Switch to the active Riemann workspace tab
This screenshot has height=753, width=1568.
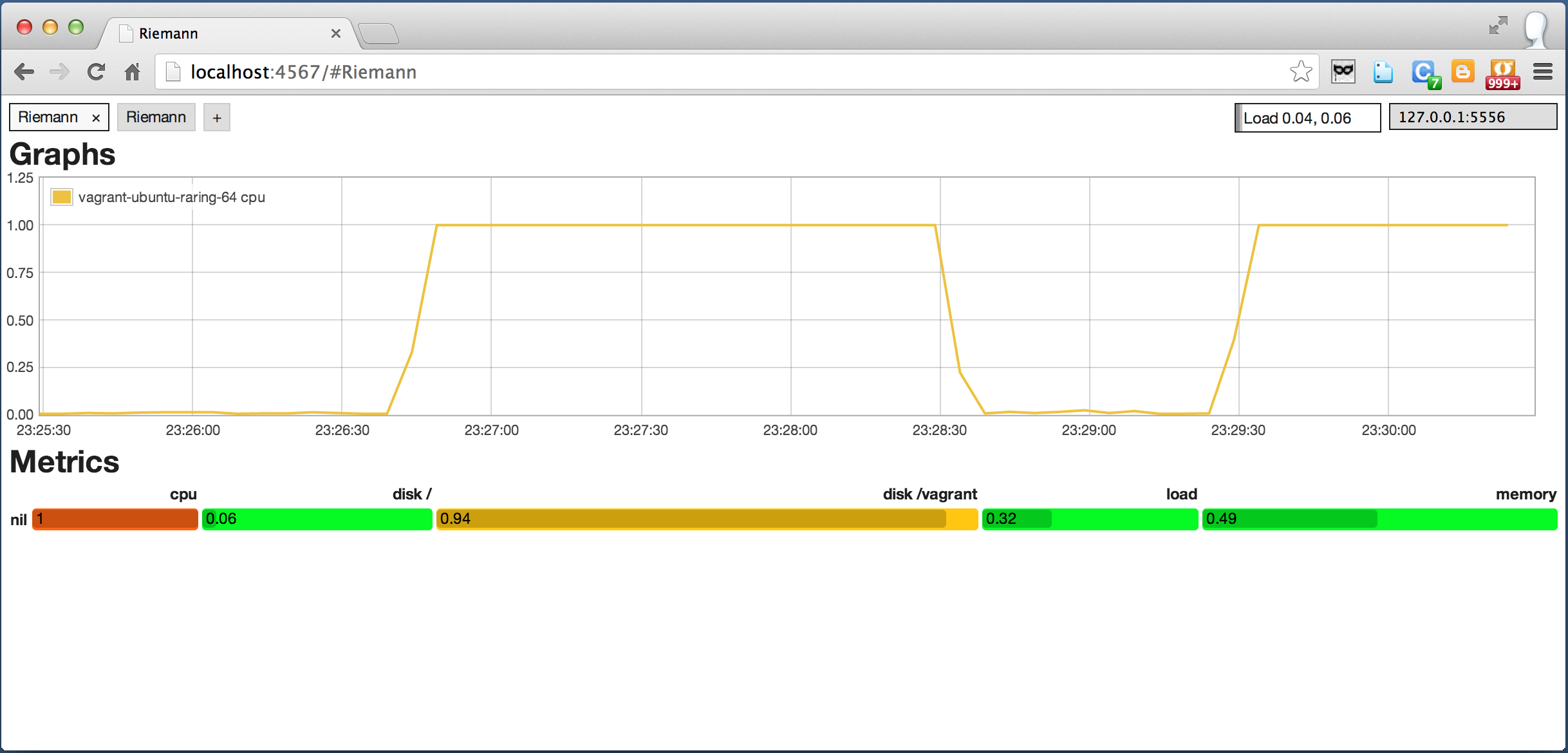point(48,117)
